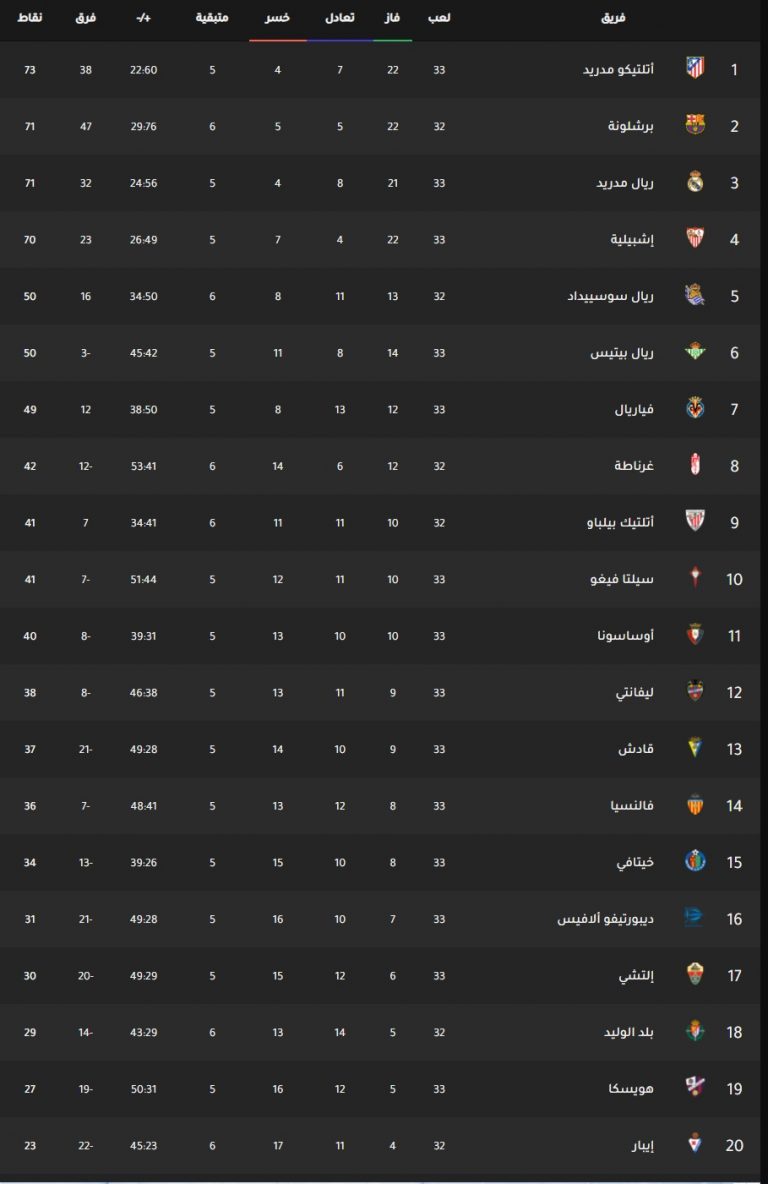Open the غرناطة team name link

pos(634,466)
